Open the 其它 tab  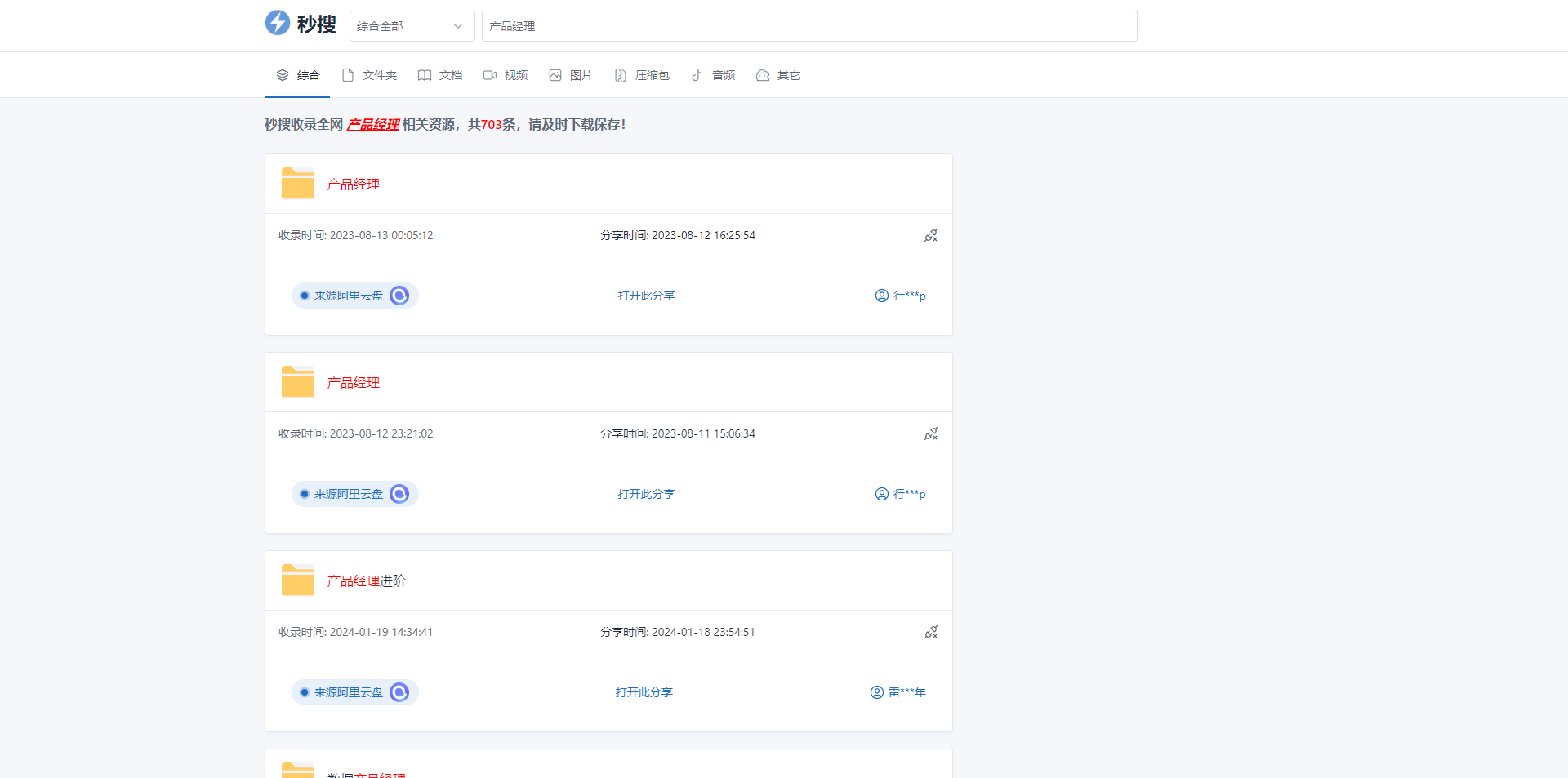tap(778, 75)
